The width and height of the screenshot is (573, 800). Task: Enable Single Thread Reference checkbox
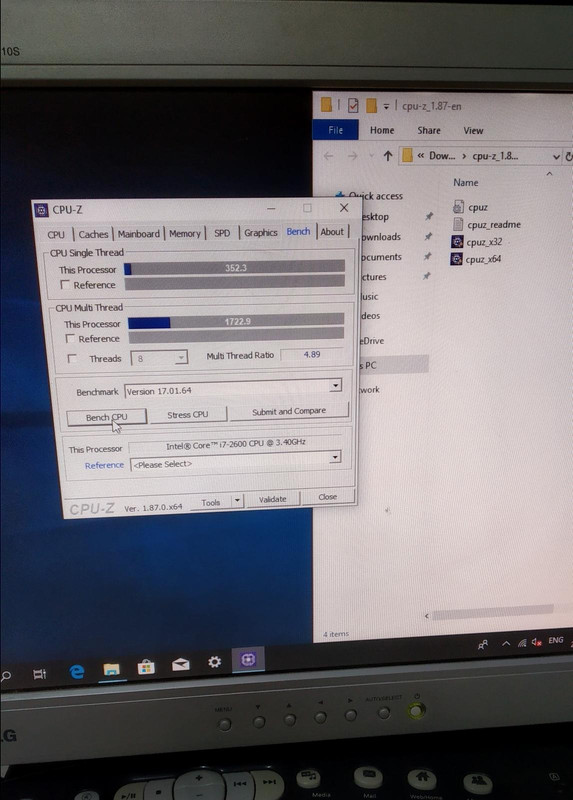point(65,285)
